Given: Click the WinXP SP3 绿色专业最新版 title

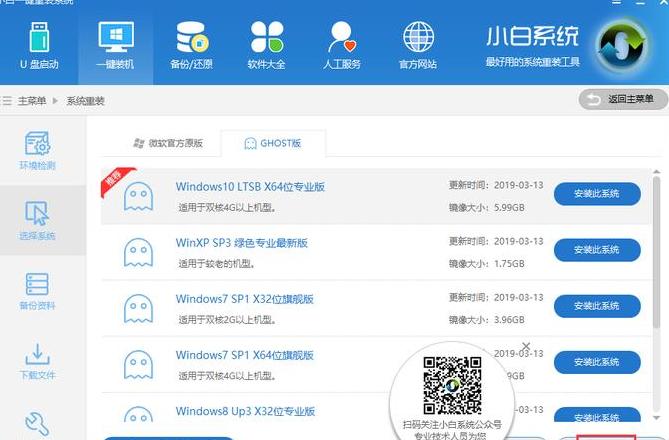Looking at the screenshot, I should (x=242, y=243).
